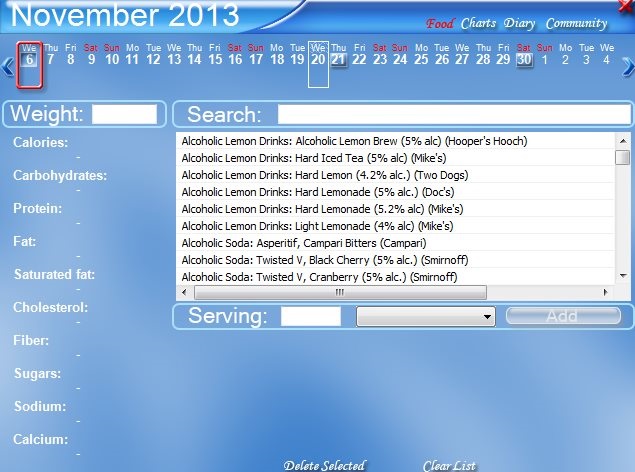This screenshot has height=472, width=635.
Task: Pick Tuesday 3 of next month
Action: (x=586, y=55)
